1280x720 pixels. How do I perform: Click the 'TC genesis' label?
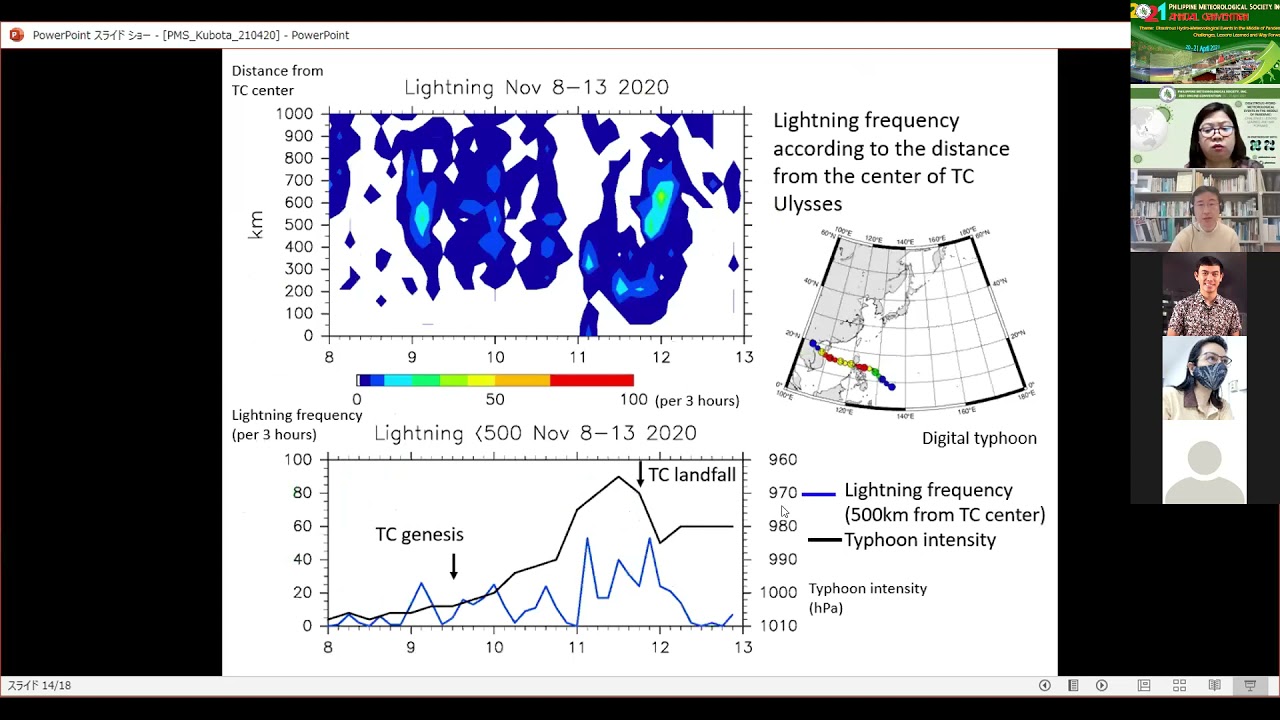pos(419,535)
